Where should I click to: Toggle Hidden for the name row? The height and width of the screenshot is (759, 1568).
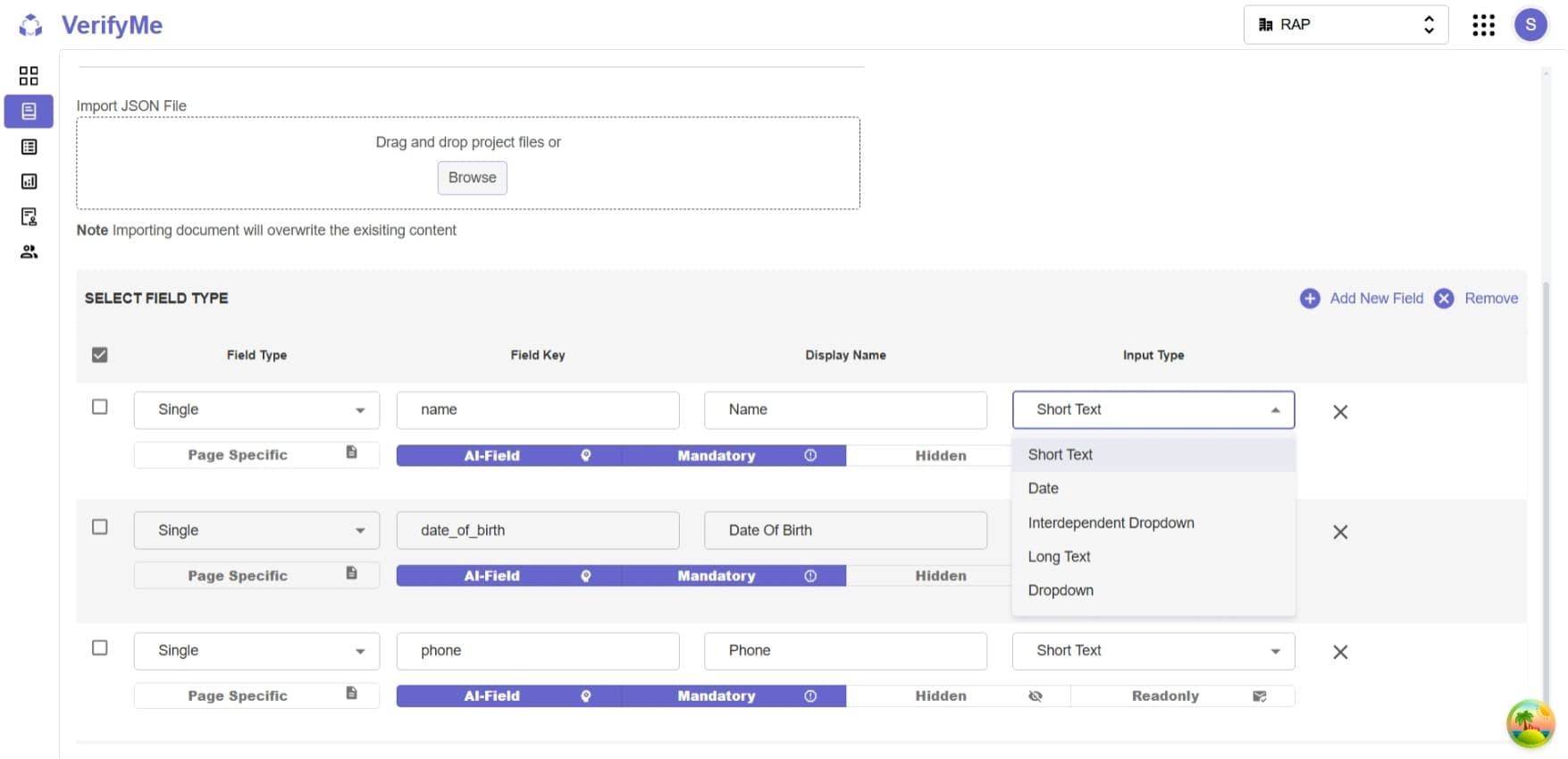[929, 455]
